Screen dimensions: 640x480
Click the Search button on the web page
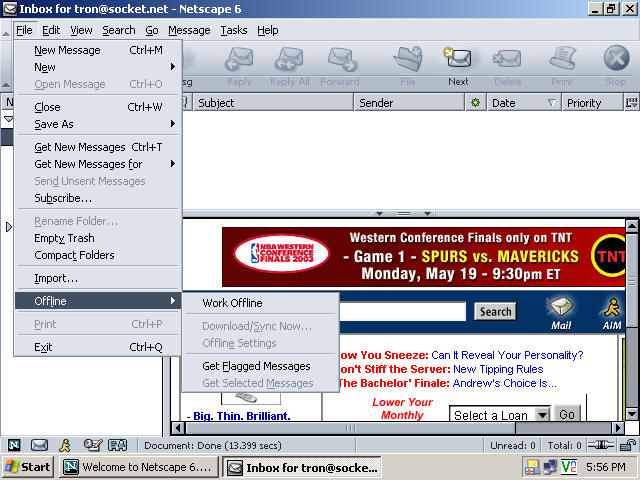(x=495, y=311)
